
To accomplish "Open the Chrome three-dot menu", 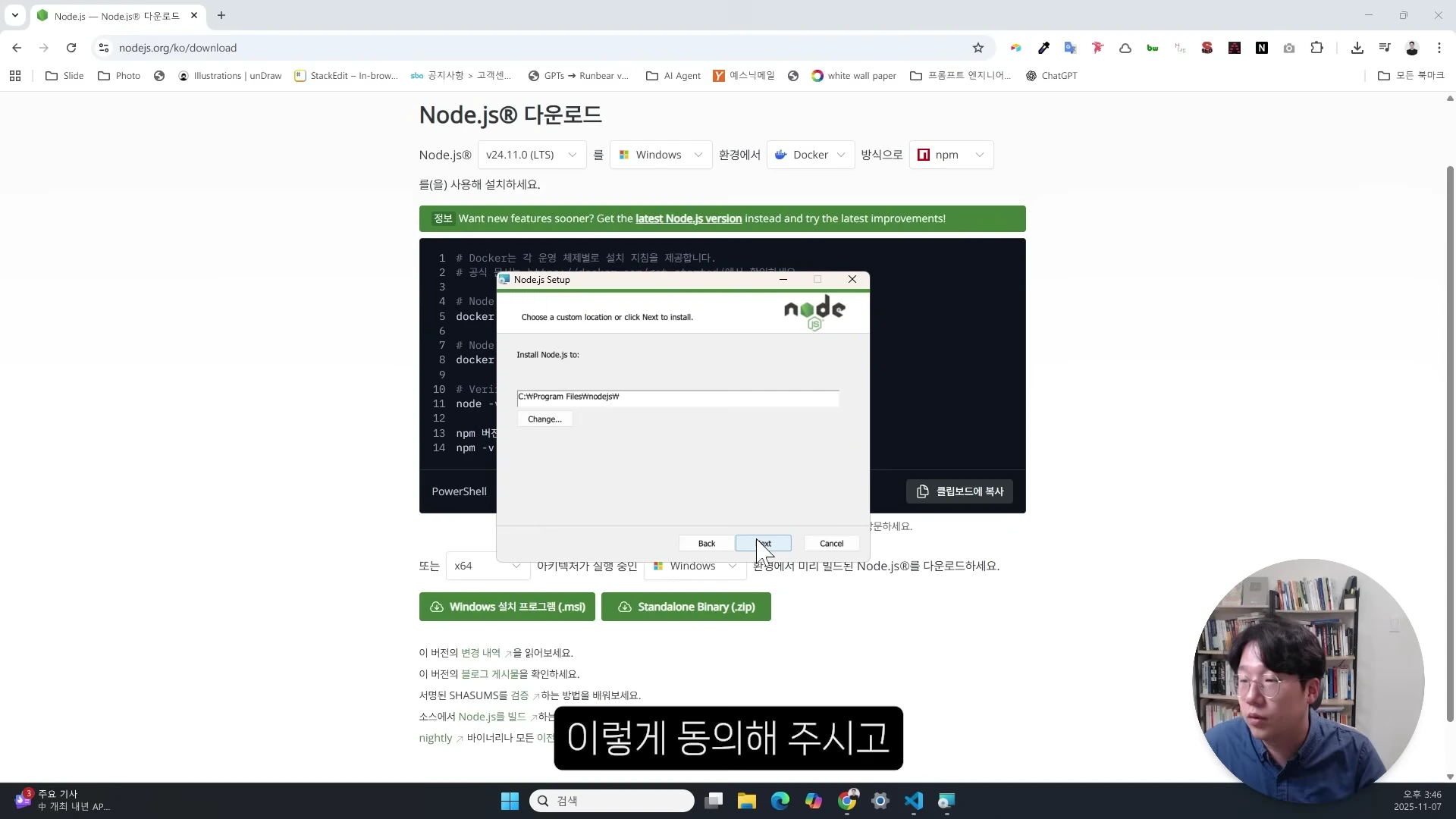I will click(1439, 48).
